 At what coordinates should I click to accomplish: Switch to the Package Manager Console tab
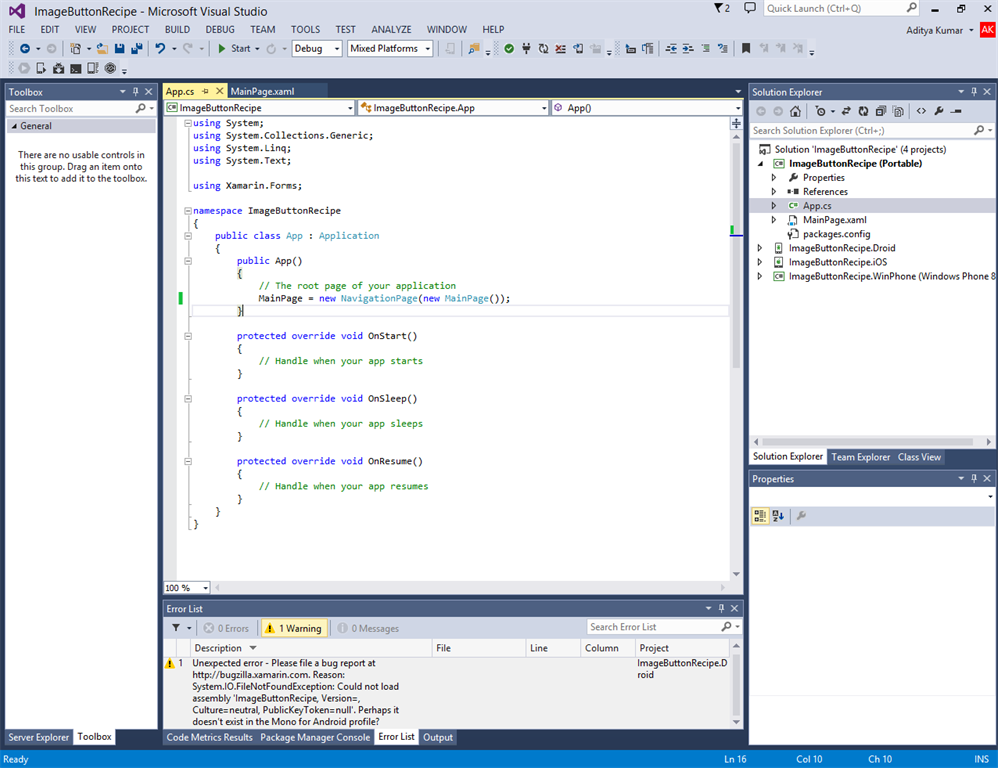pos(315,737)
